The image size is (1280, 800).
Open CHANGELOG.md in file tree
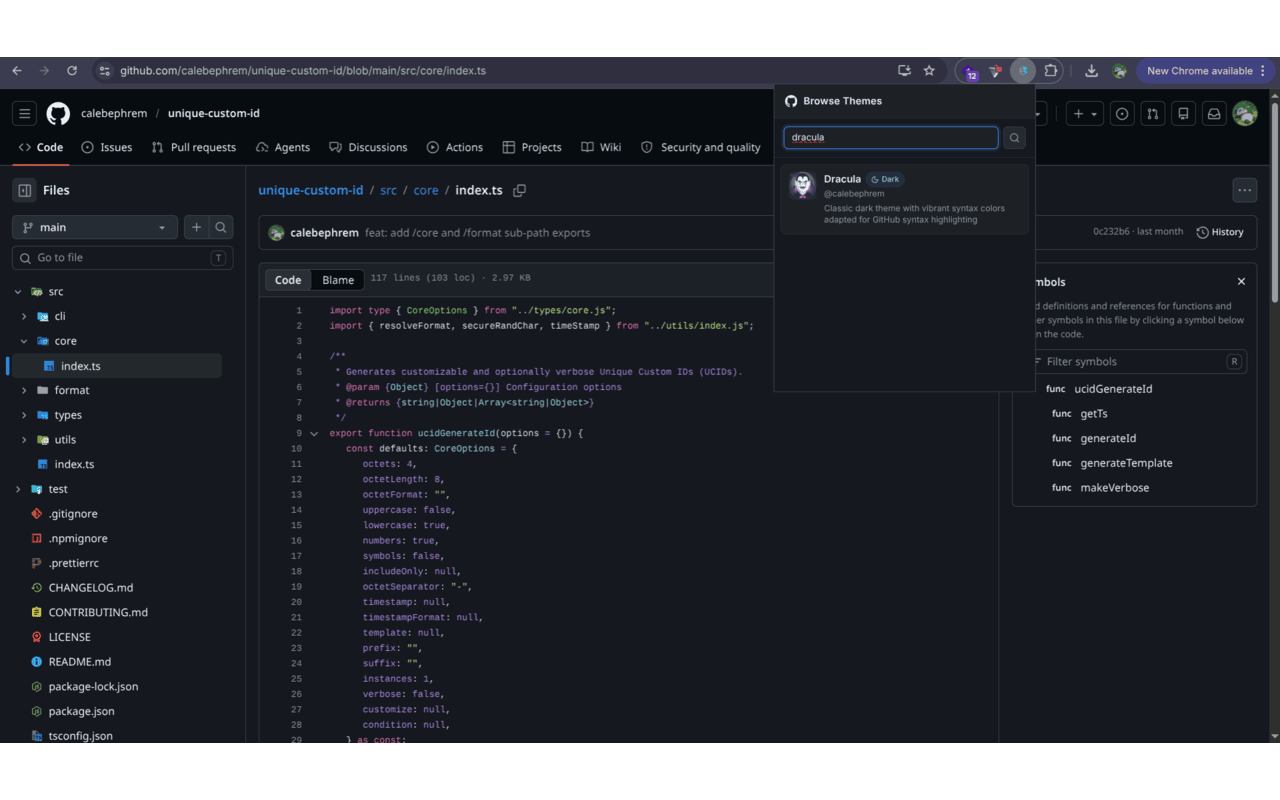point(91,588)
